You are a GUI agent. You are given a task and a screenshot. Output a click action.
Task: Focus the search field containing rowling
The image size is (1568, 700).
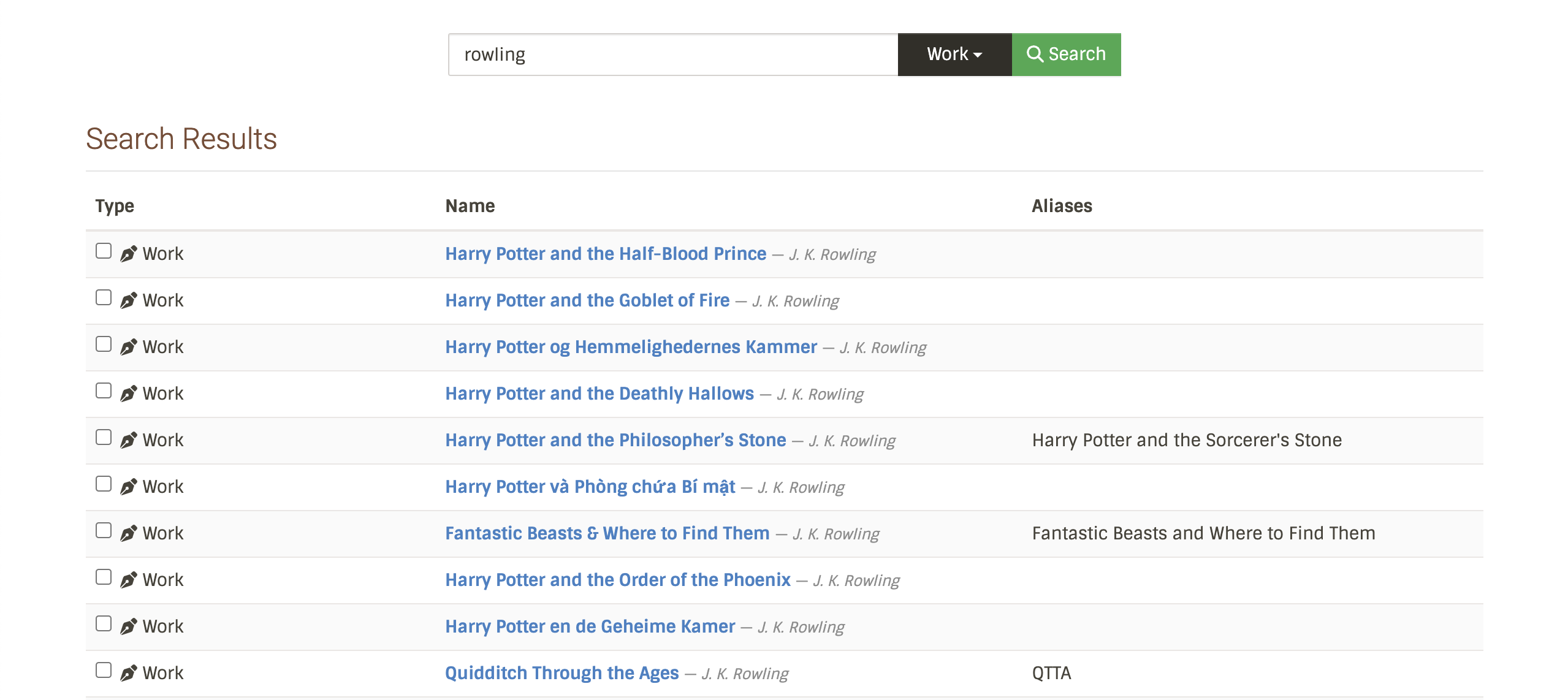(x=673, y=55)
